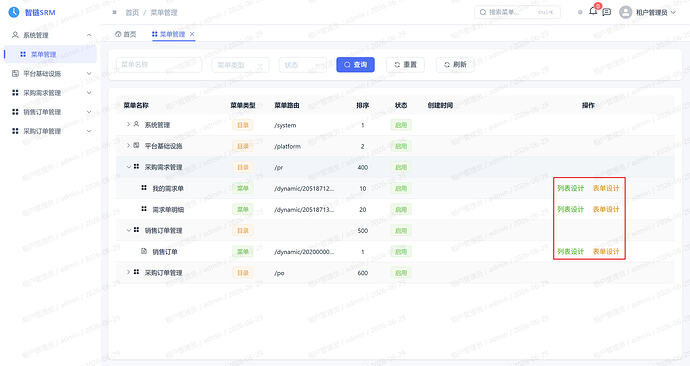The image size is (690, 366).
Task: Open 菜单管理 in the sidebar
Action: point(50,54)
